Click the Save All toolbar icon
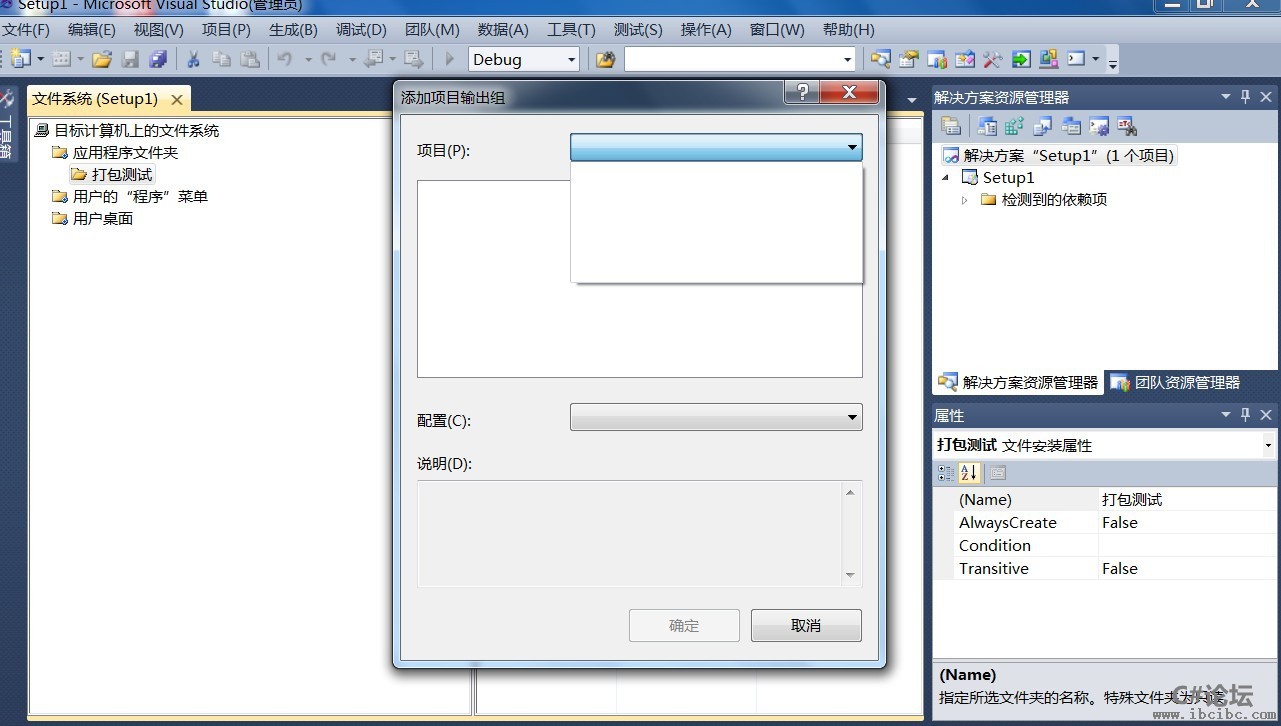 tap(158, 60)
